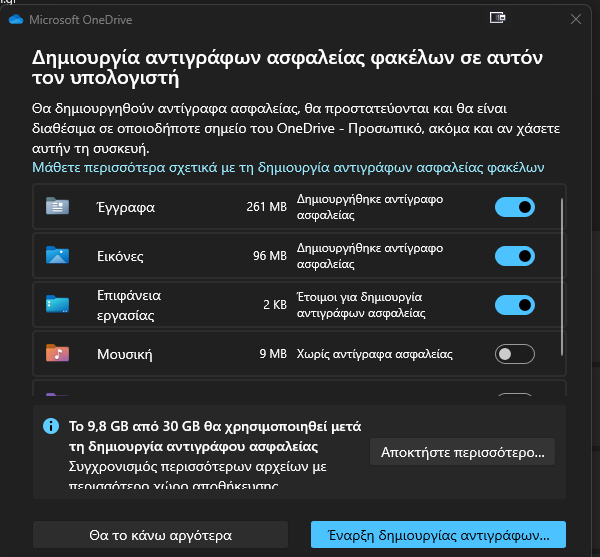This screenshot has height=557, width=600.
Task: Disable the Εικόνες backup switch
Action: click(x=515, y=256)
